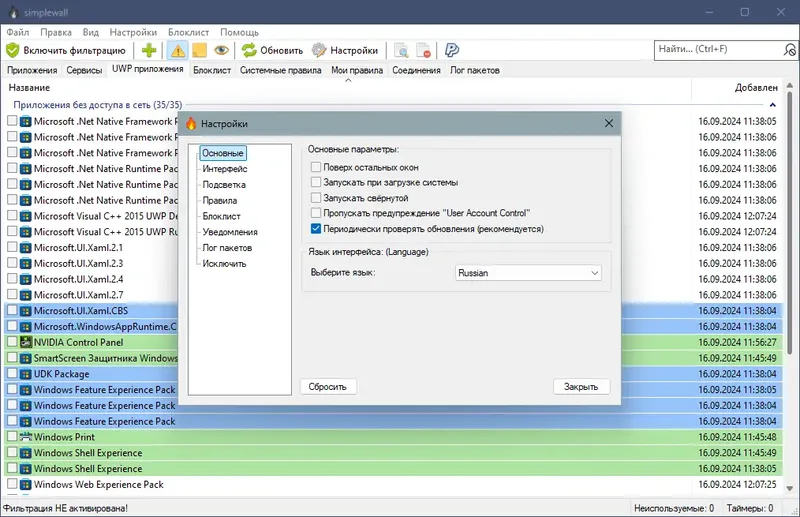Toggle the yellow warning notifications icon
The height and width of the screenshot is (517, 800).
click(178, 50)
